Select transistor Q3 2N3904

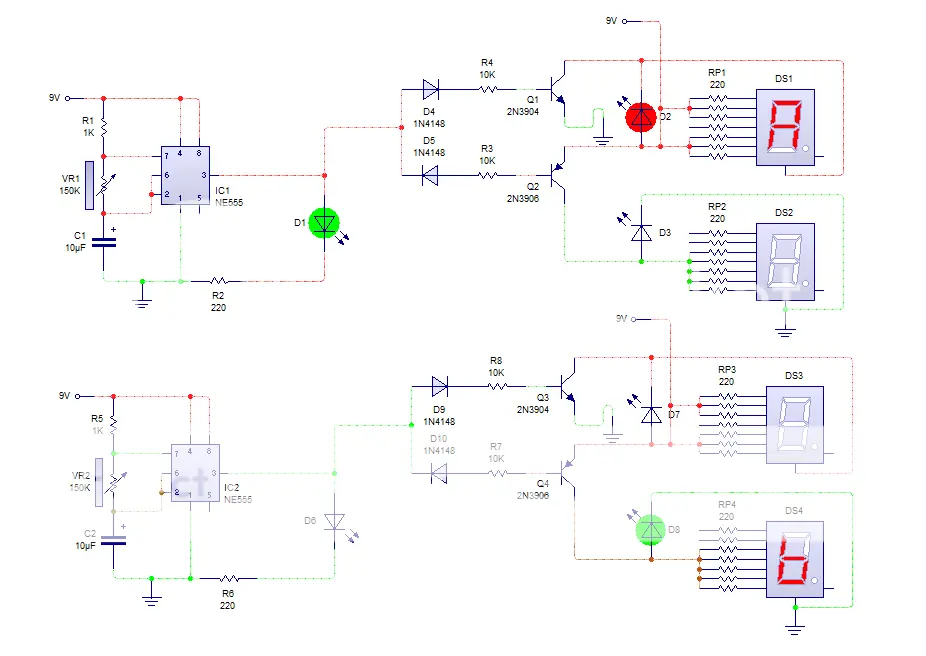click(568, 387)
